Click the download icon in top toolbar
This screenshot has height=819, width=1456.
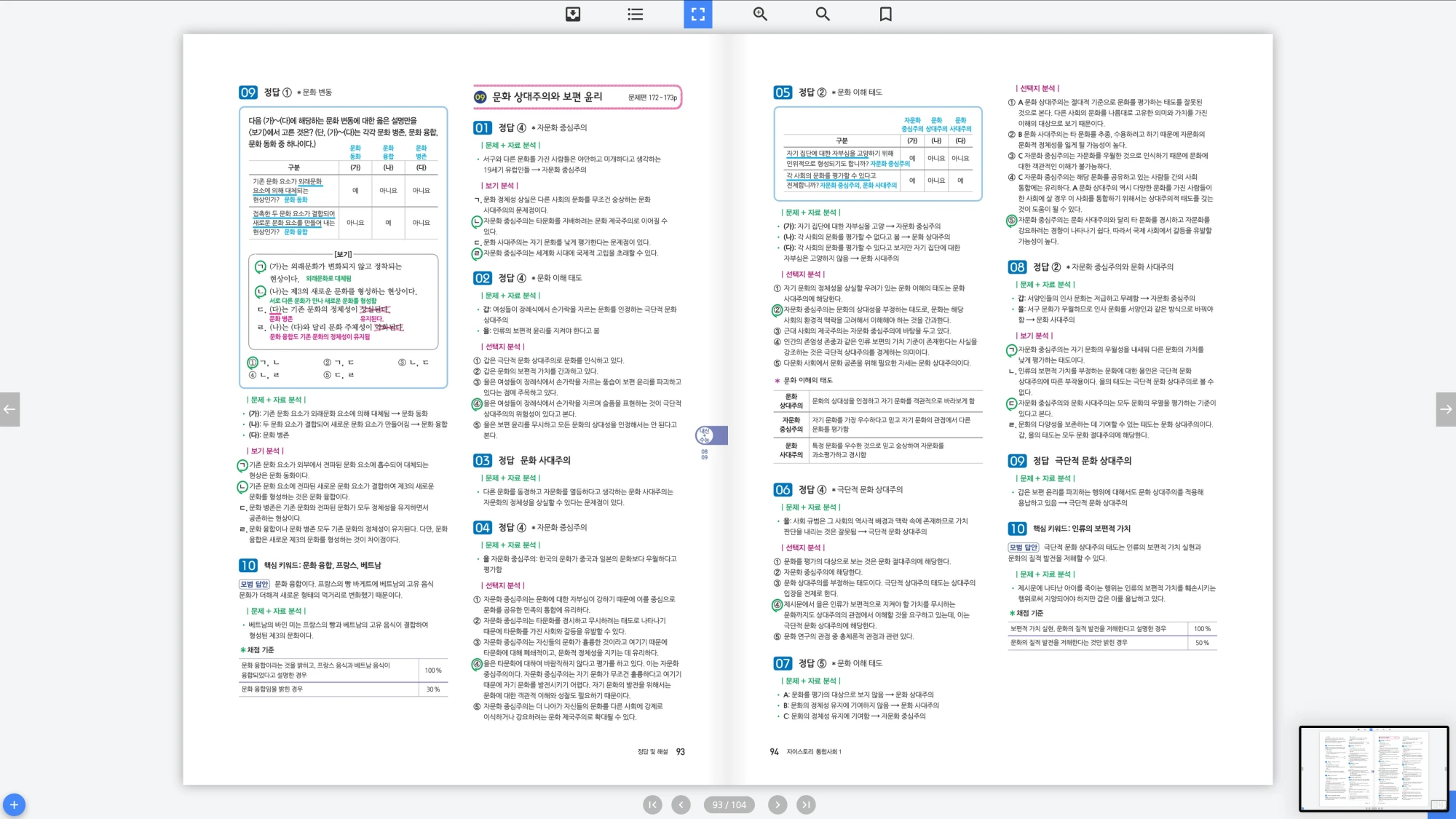coord(573,14)
